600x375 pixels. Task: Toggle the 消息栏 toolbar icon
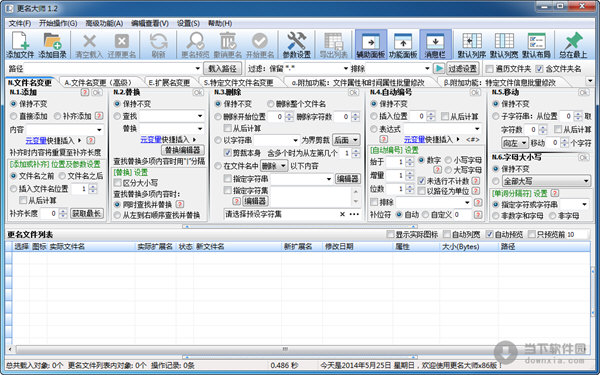point(435,45)
